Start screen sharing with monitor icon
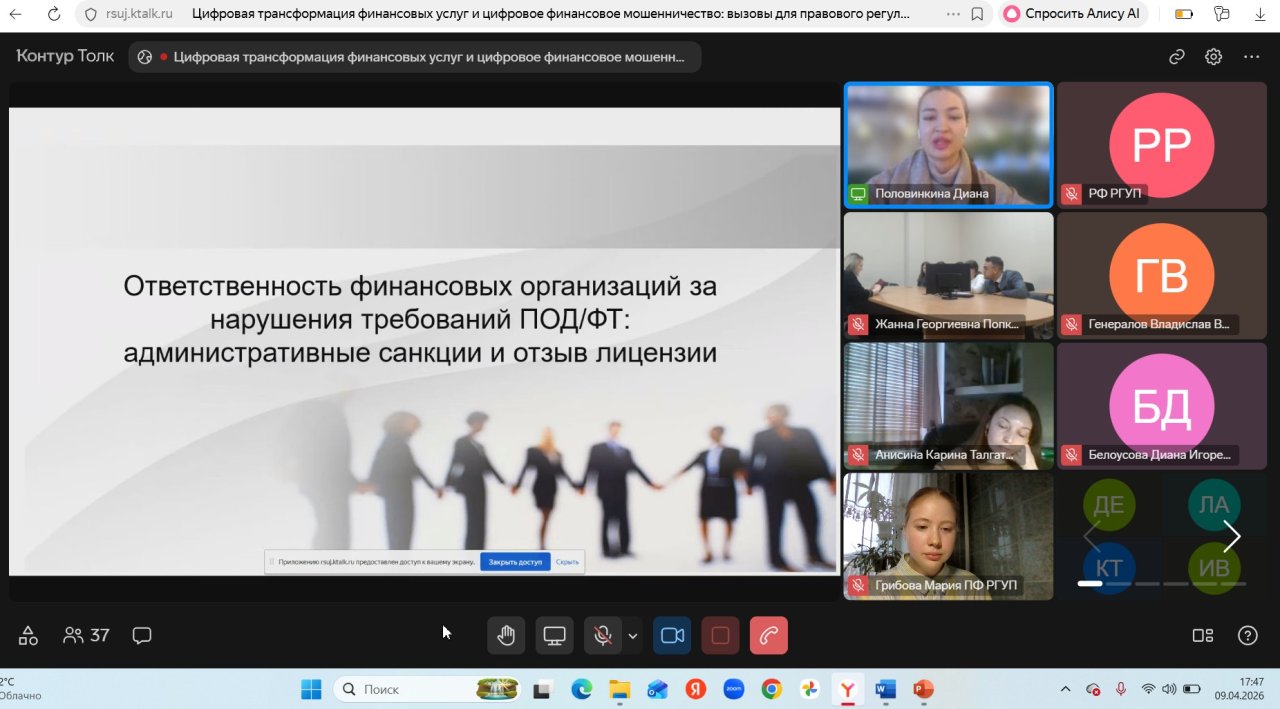 tap(554, 636)
